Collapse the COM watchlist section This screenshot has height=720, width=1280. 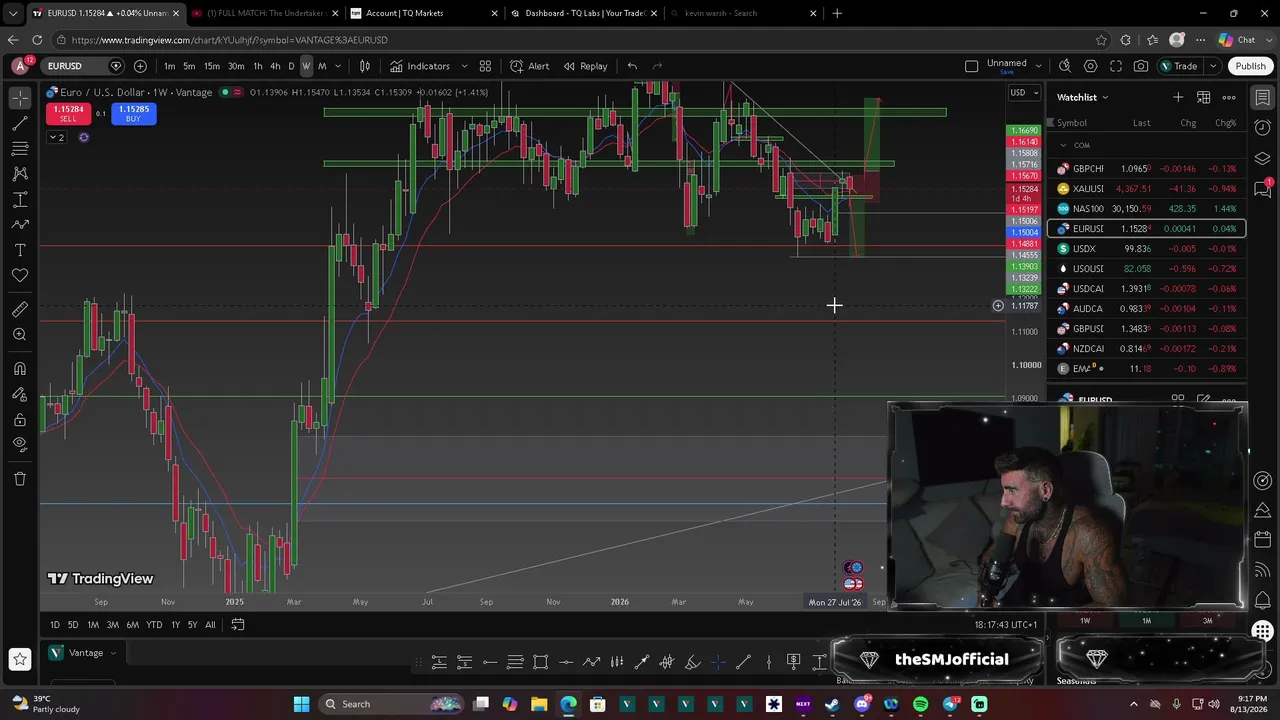[1063, 145]
